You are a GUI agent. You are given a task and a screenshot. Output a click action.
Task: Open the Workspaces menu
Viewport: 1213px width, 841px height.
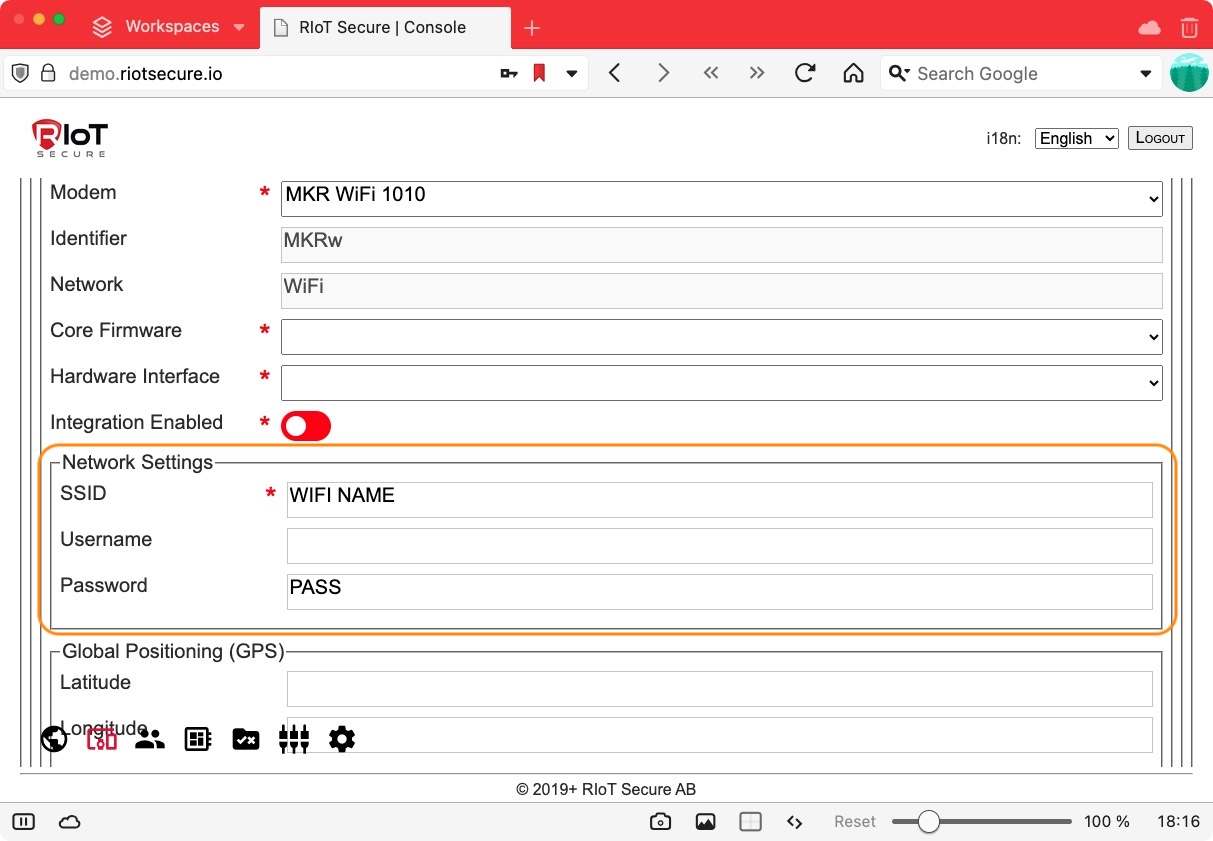tap(169, 27)
